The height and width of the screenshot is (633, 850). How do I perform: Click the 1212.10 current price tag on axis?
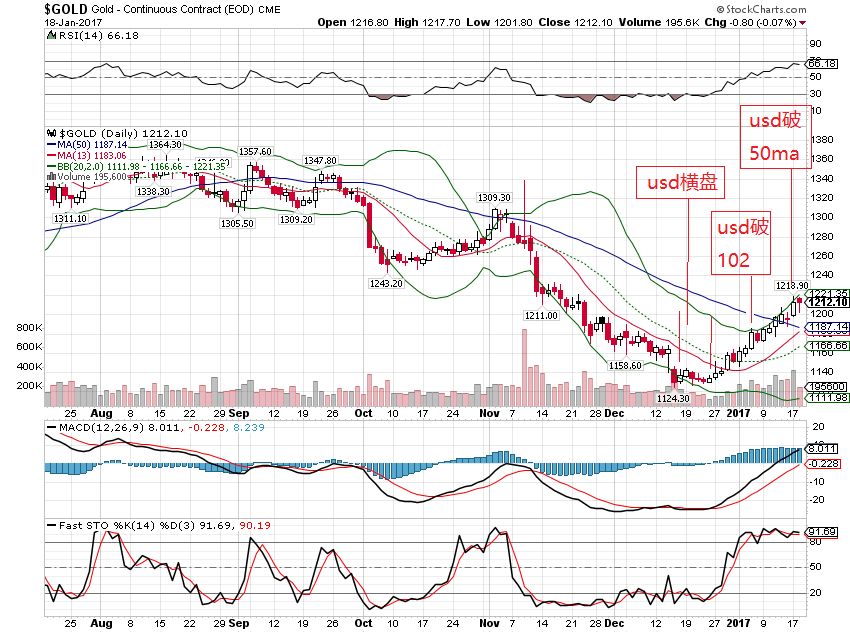coord(828,302)
